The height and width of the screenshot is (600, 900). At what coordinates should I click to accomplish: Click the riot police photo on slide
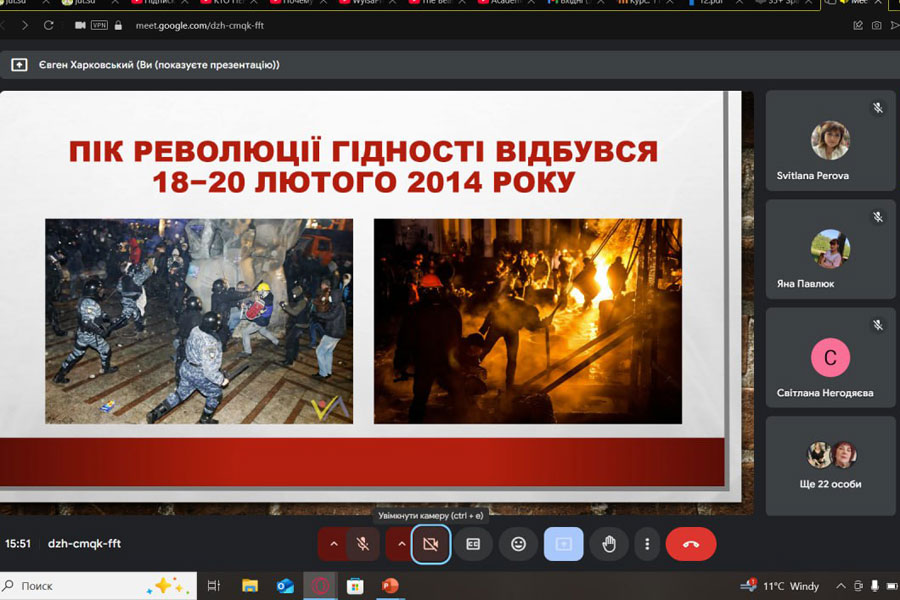pyautogui.click(x=199, y=321)
